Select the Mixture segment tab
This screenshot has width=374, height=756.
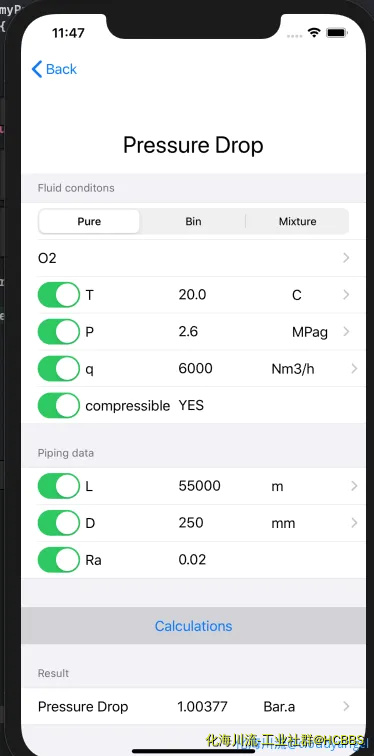click(x=297, y=221)
